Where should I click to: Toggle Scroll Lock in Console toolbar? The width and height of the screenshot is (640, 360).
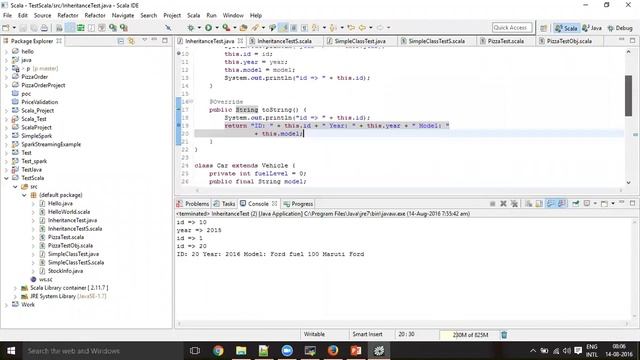pyautogui.click(x=539, y=203)
